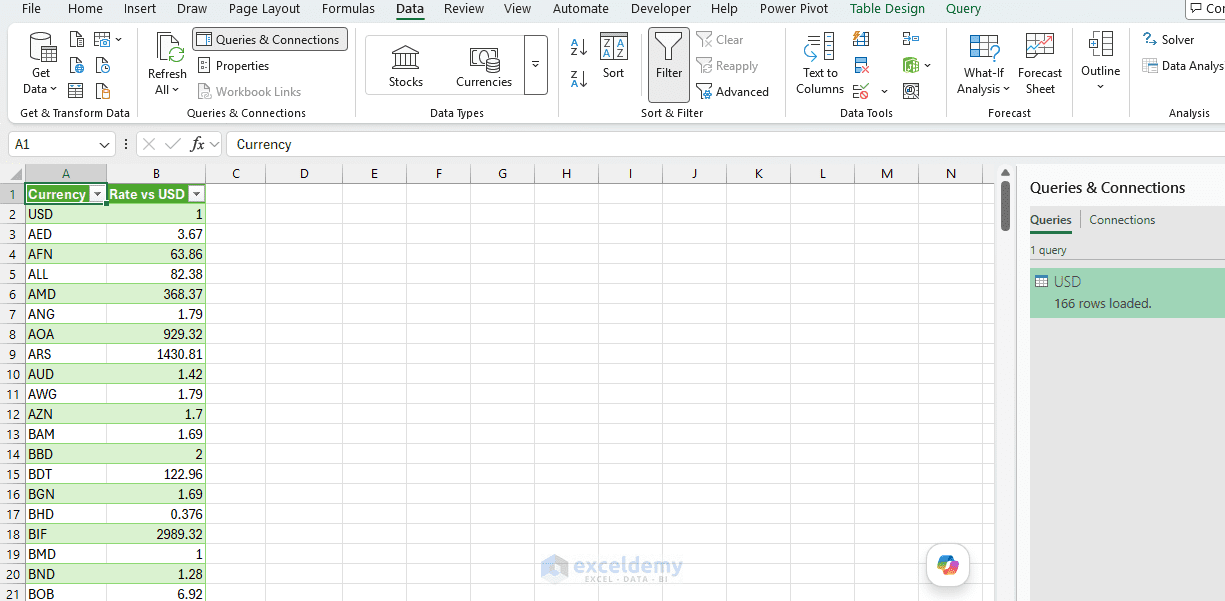Select the Queries tab in pane
The height and width of the screenshot is (601, 1225).
click(1051, 220)
